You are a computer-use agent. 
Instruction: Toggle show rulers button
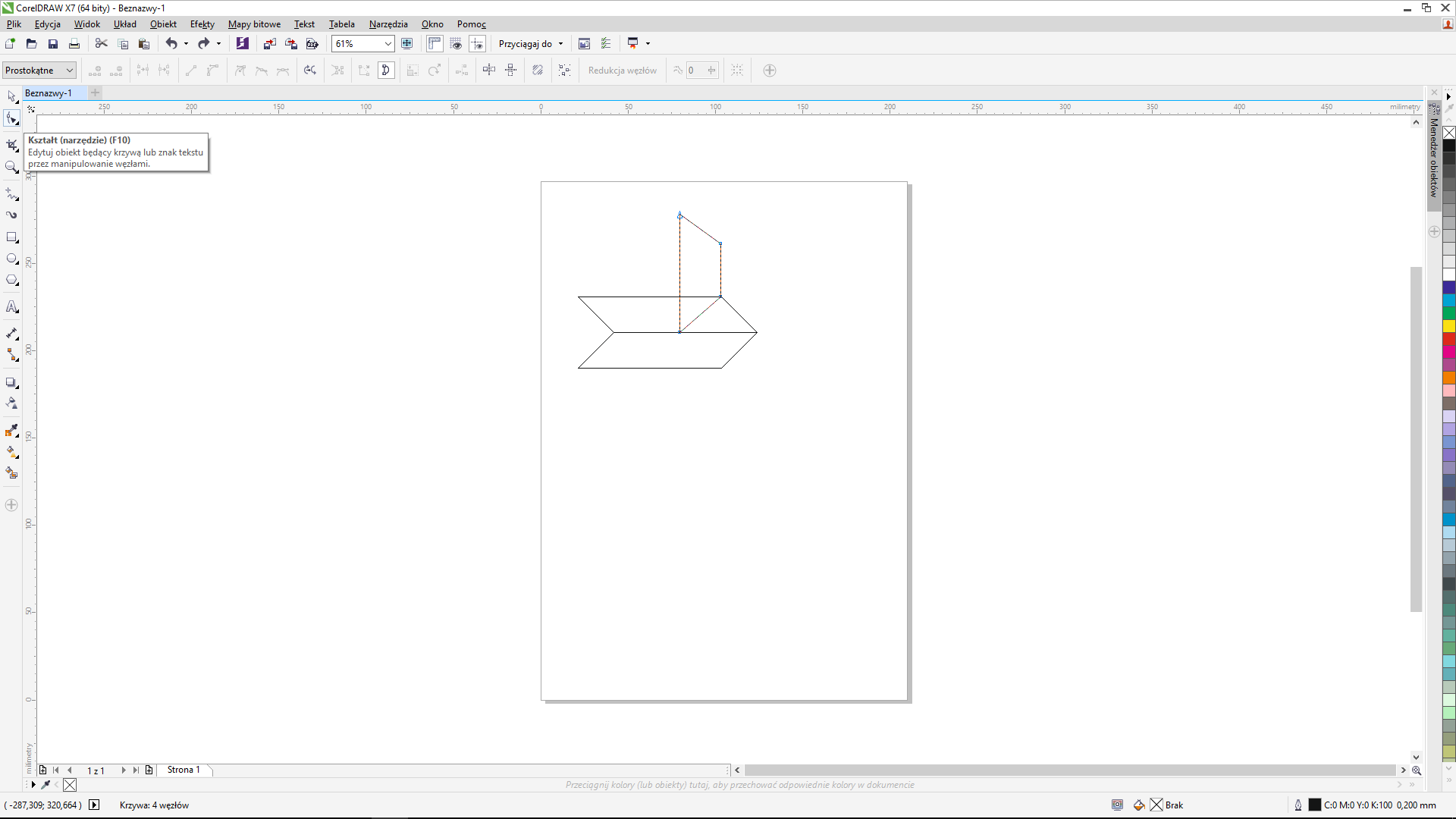click(435, 44)
